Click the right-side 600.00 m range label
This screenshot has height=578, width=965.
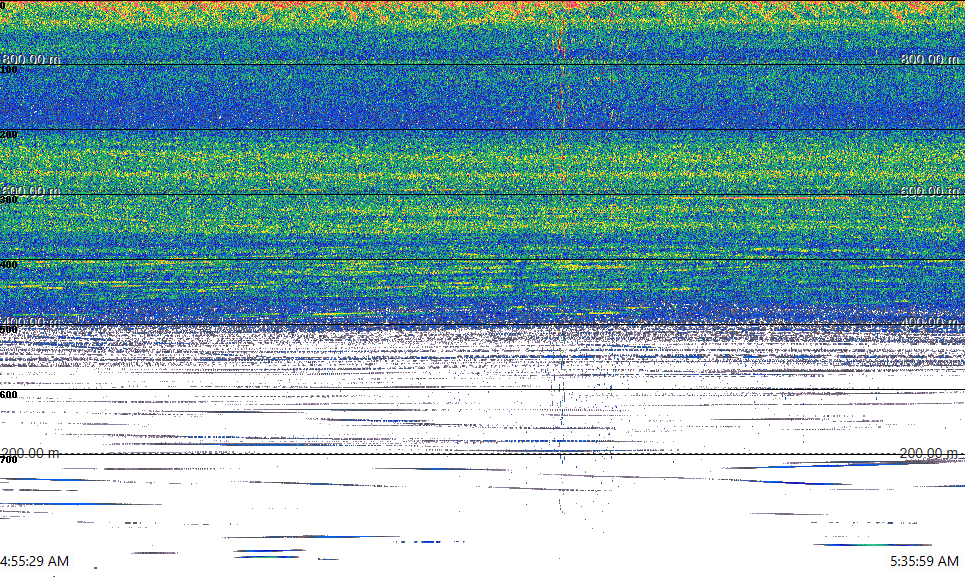coord(929,191)
